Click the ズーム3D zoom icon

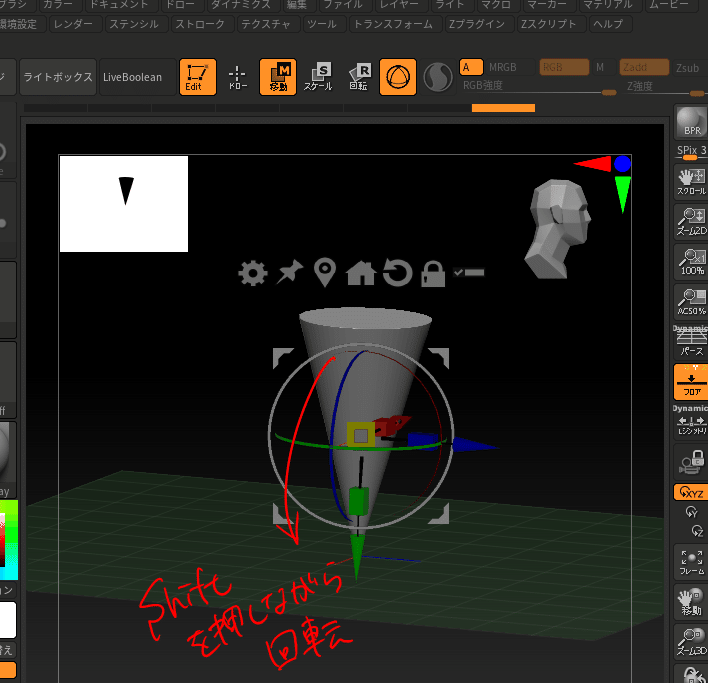click(691, 641)
